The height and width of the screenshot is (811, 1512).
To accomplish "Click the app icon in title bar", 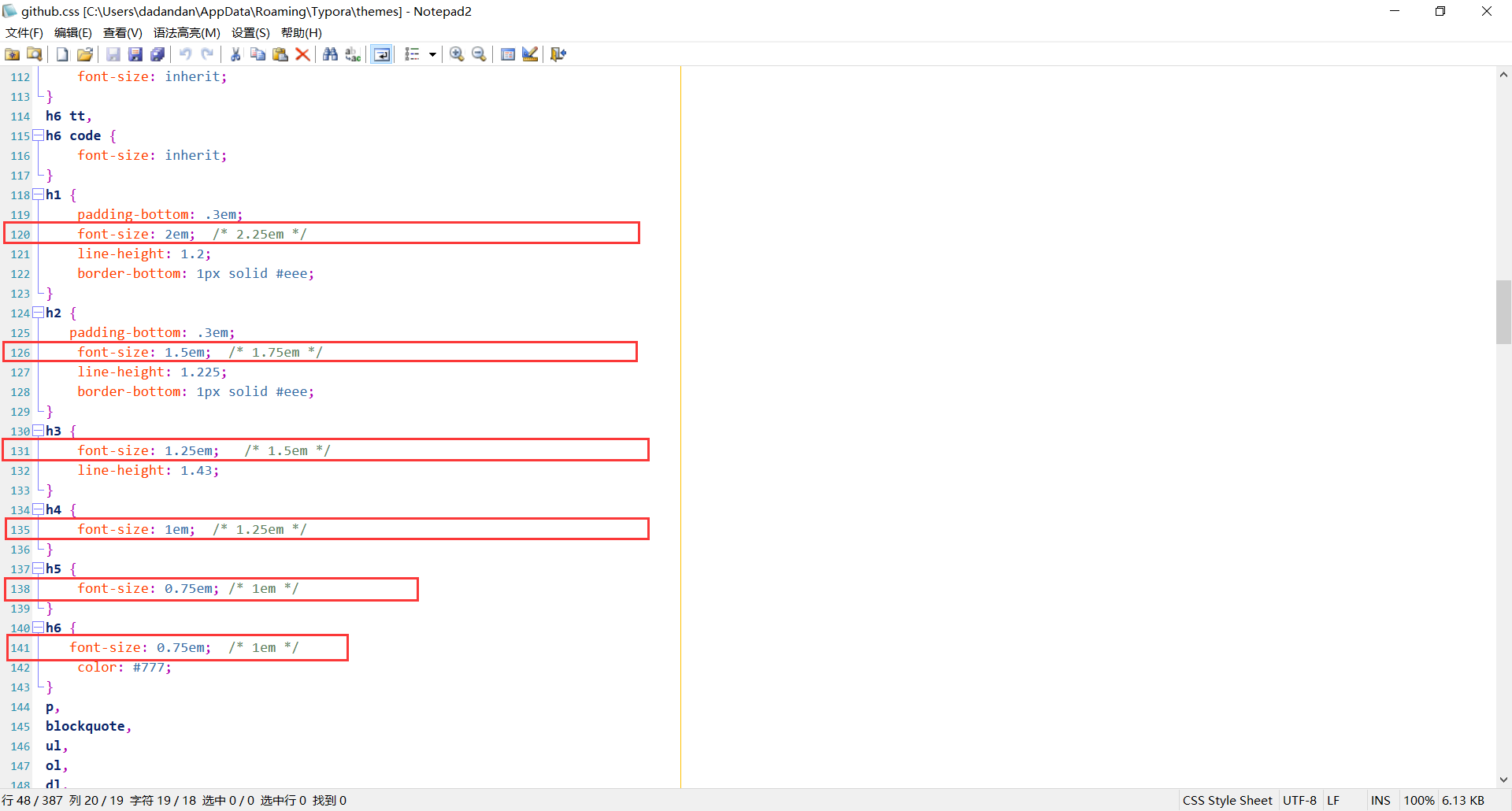I will (9, 11).
